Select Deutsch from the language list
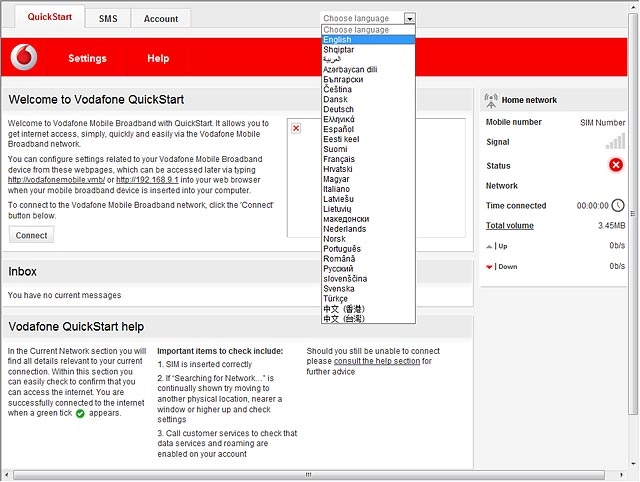This screenshot has height=482, width=640. (x=368, y=109)
